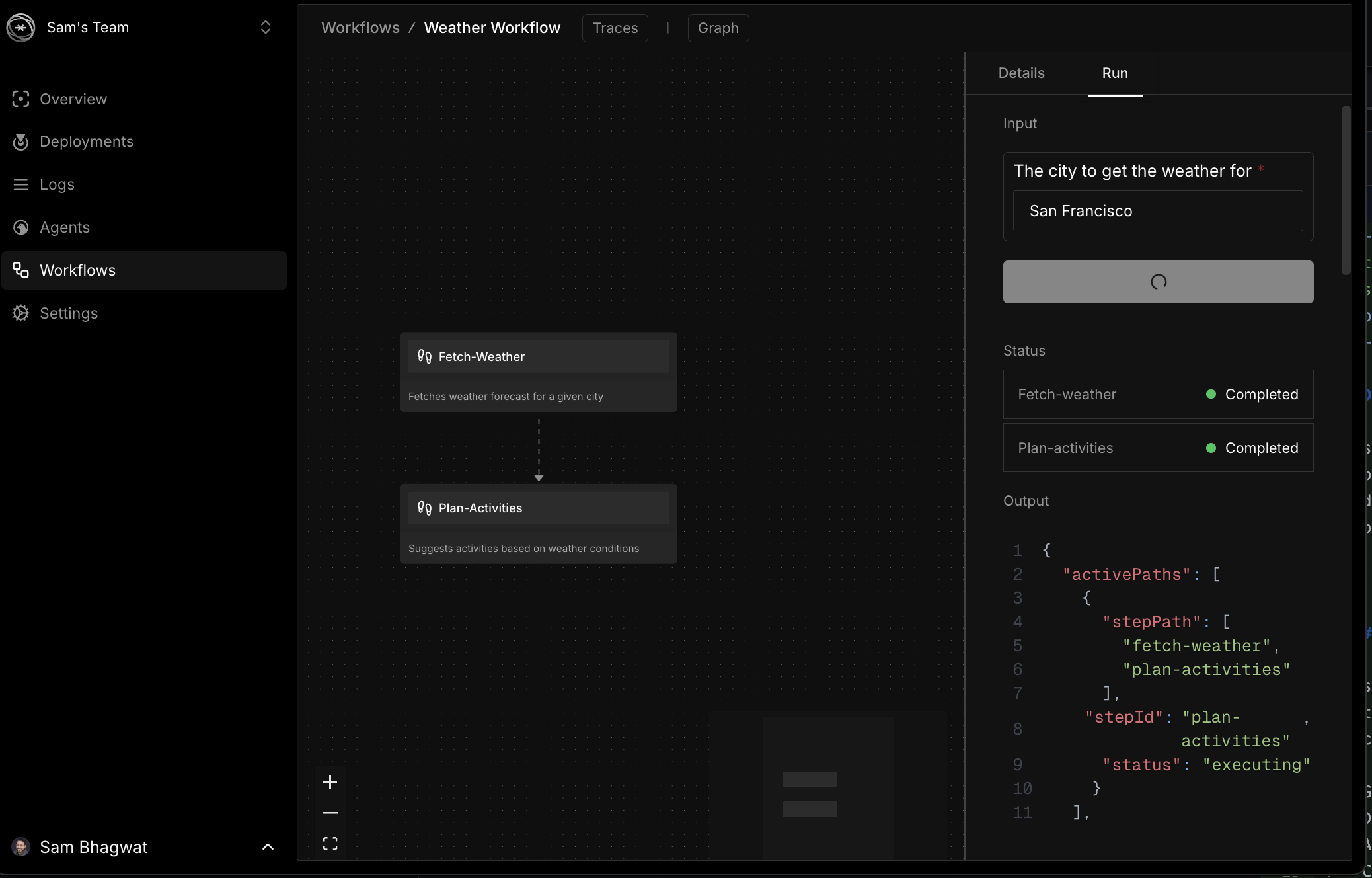The image size is (1372, 878).
Task: Open the Graph view
Action: point(718,28)
